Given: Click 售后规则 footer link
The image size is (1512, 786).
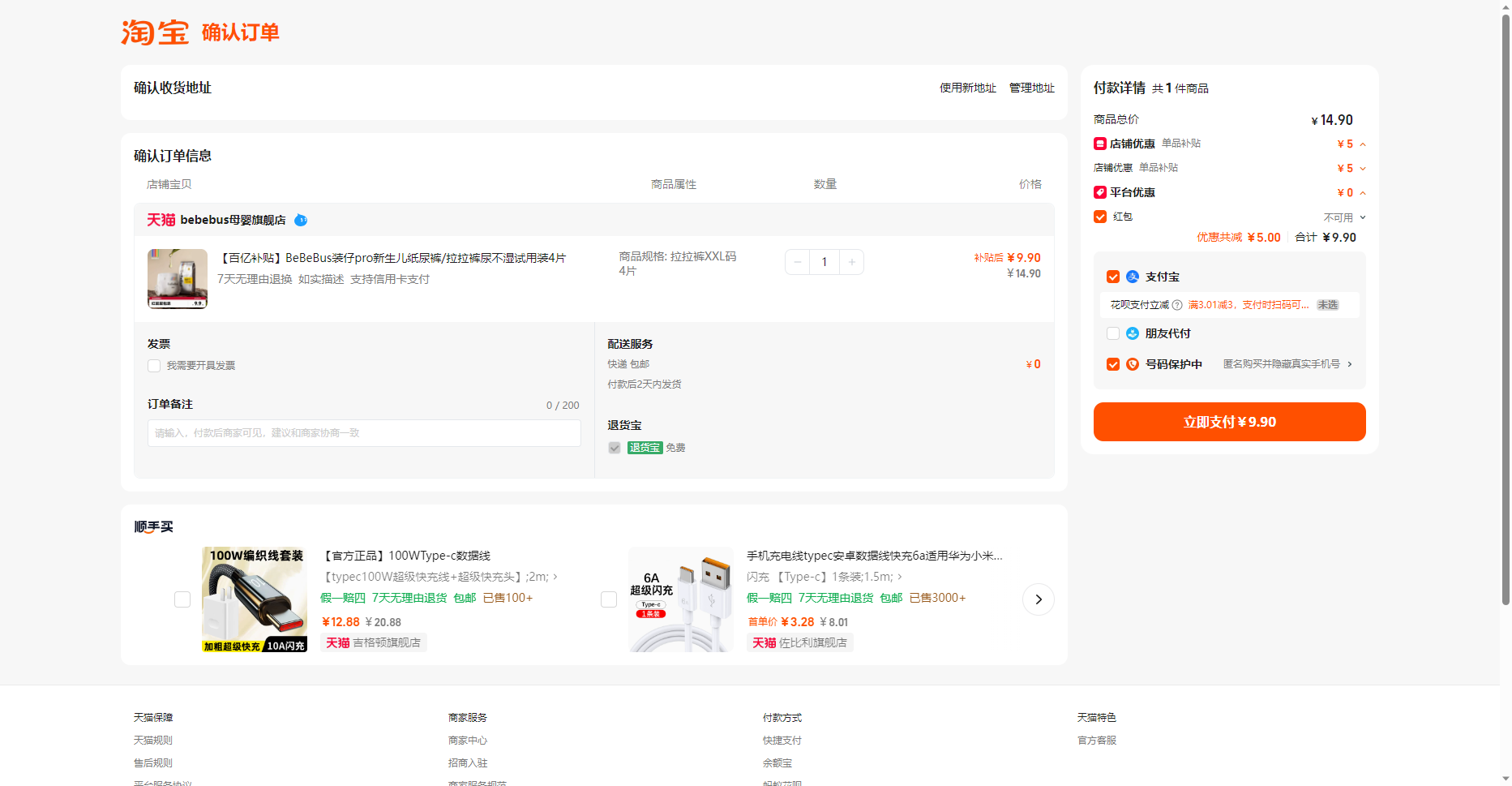Looking at the screenshot, I should [153, 763].
